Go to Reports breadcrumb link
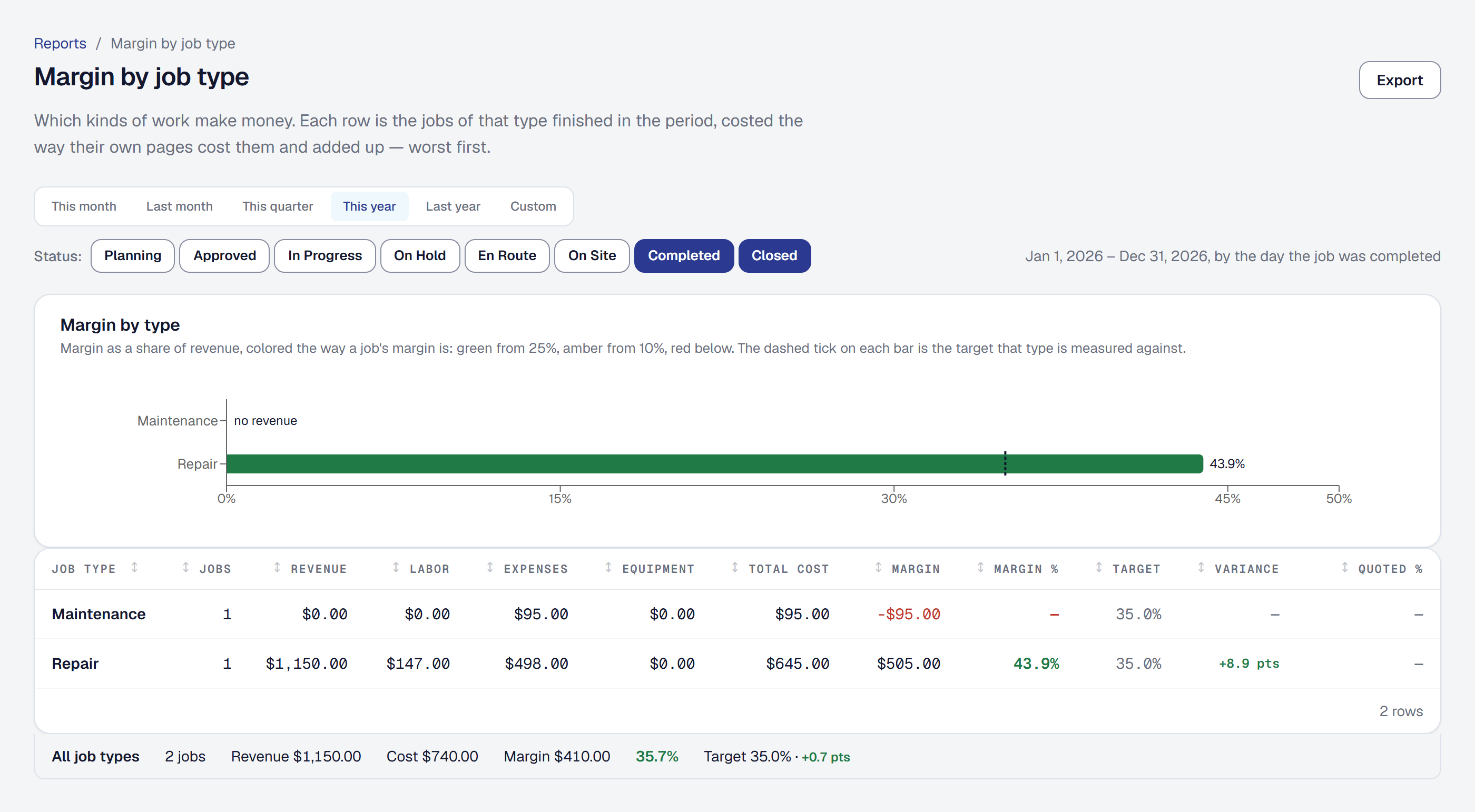This screenshot has height=812, width=1475. [60, 44]
